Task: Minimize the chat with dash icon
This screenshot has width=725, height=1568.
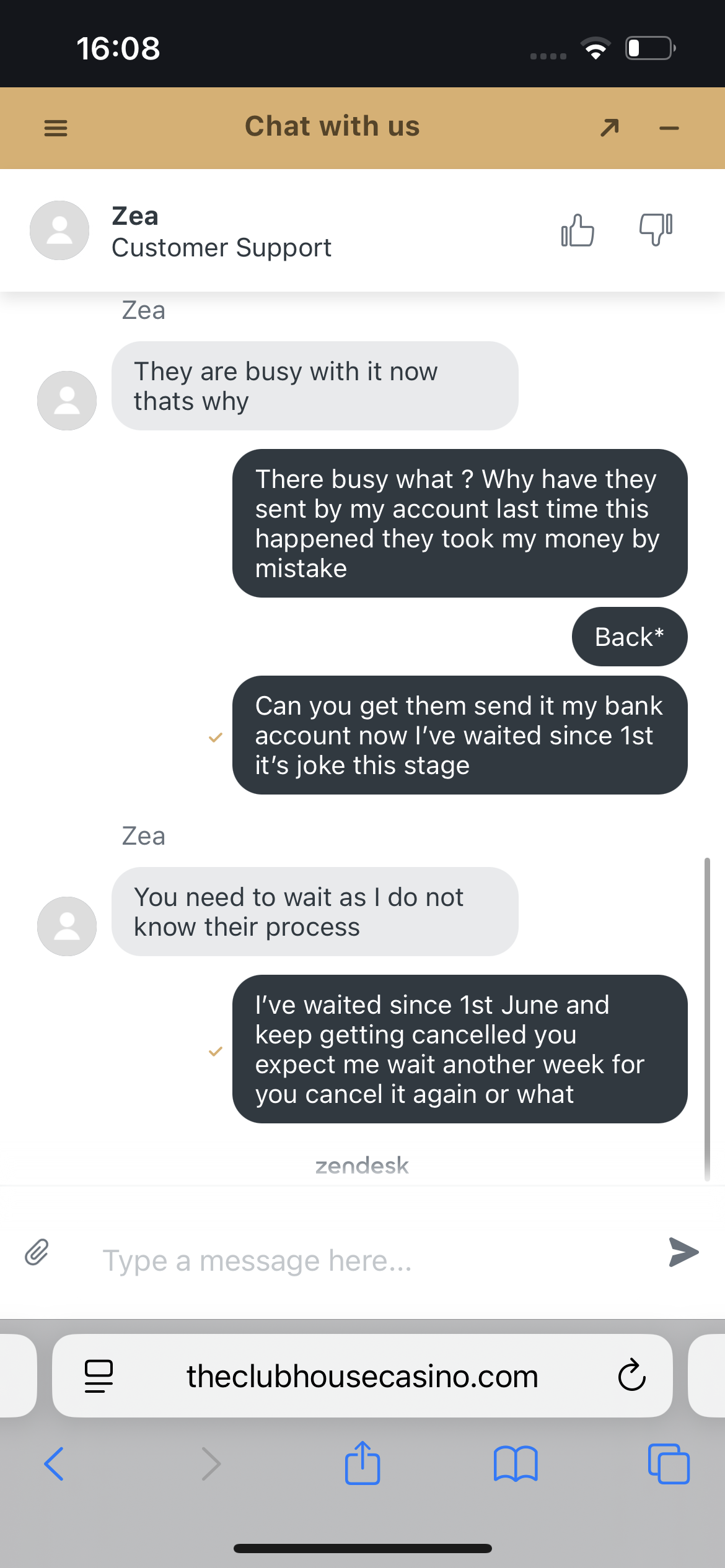Action: (x=669, y=128)
